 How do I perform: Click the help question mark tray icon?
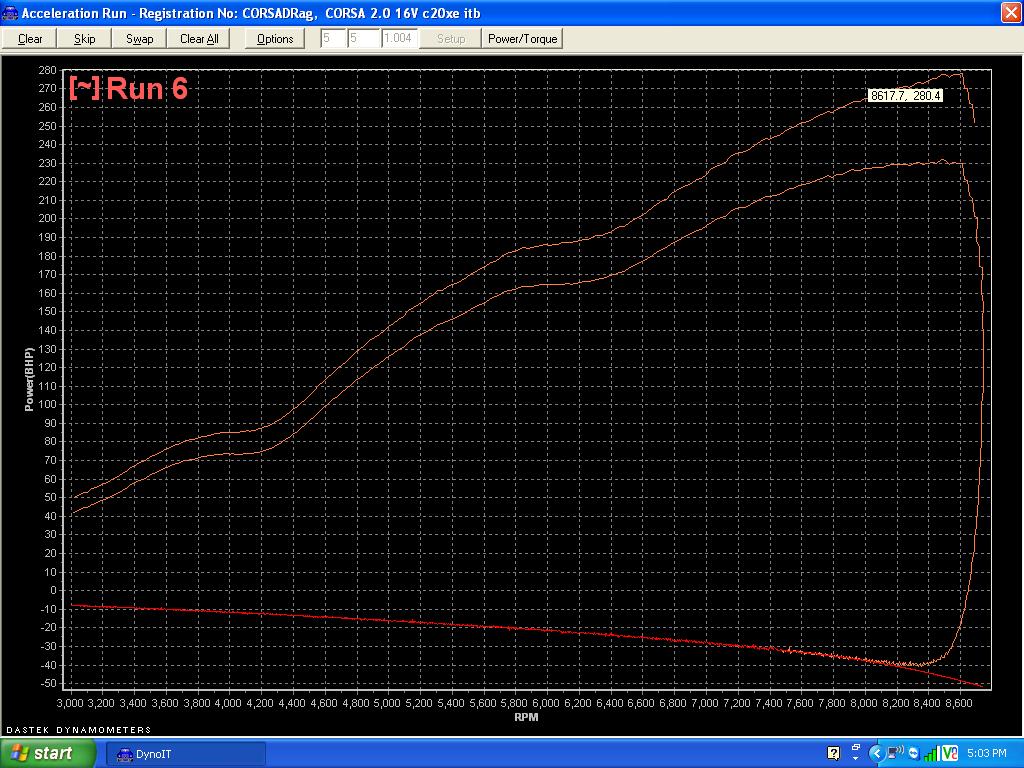833,753
